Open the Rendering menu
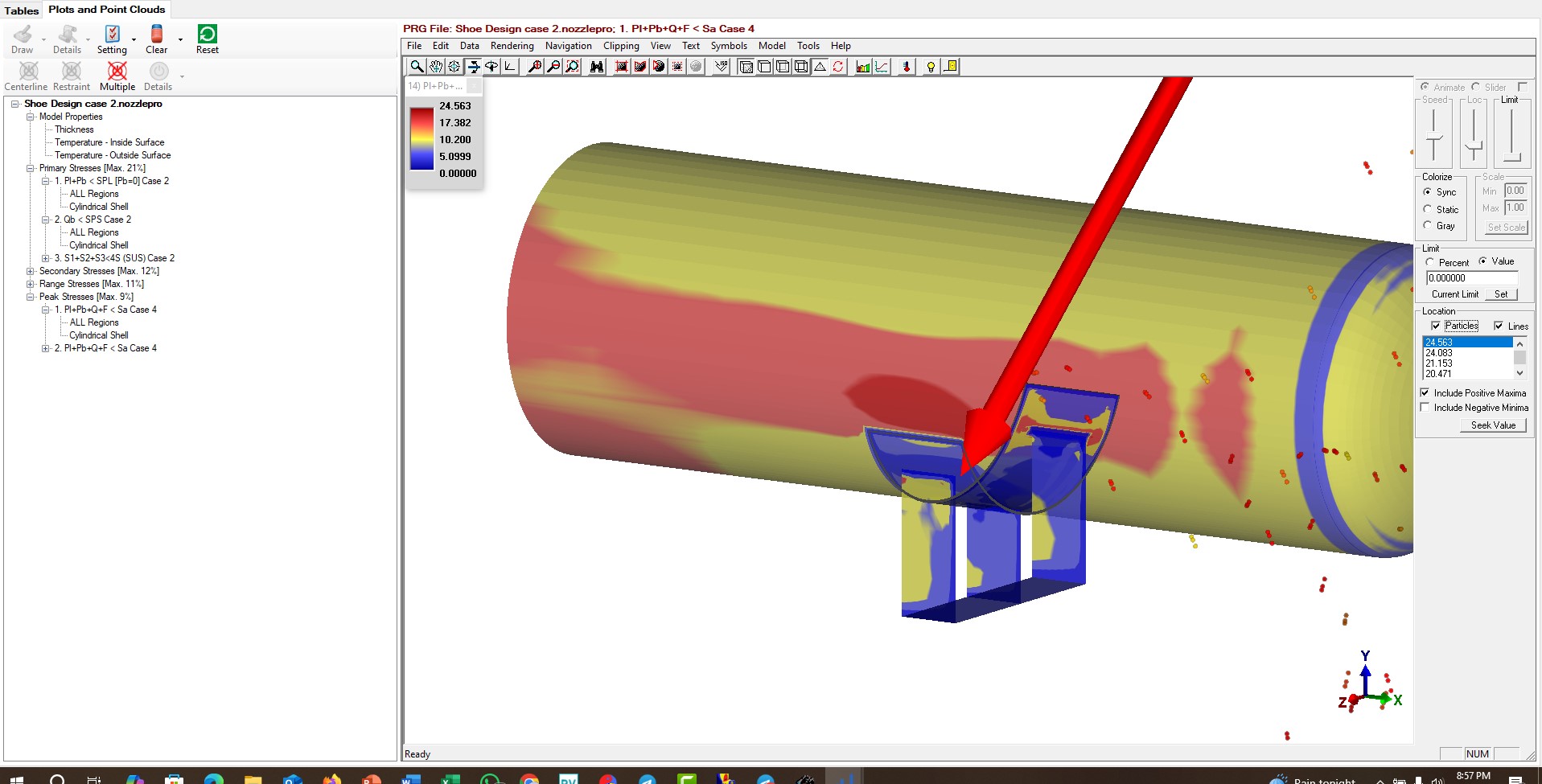 [512, 46]
